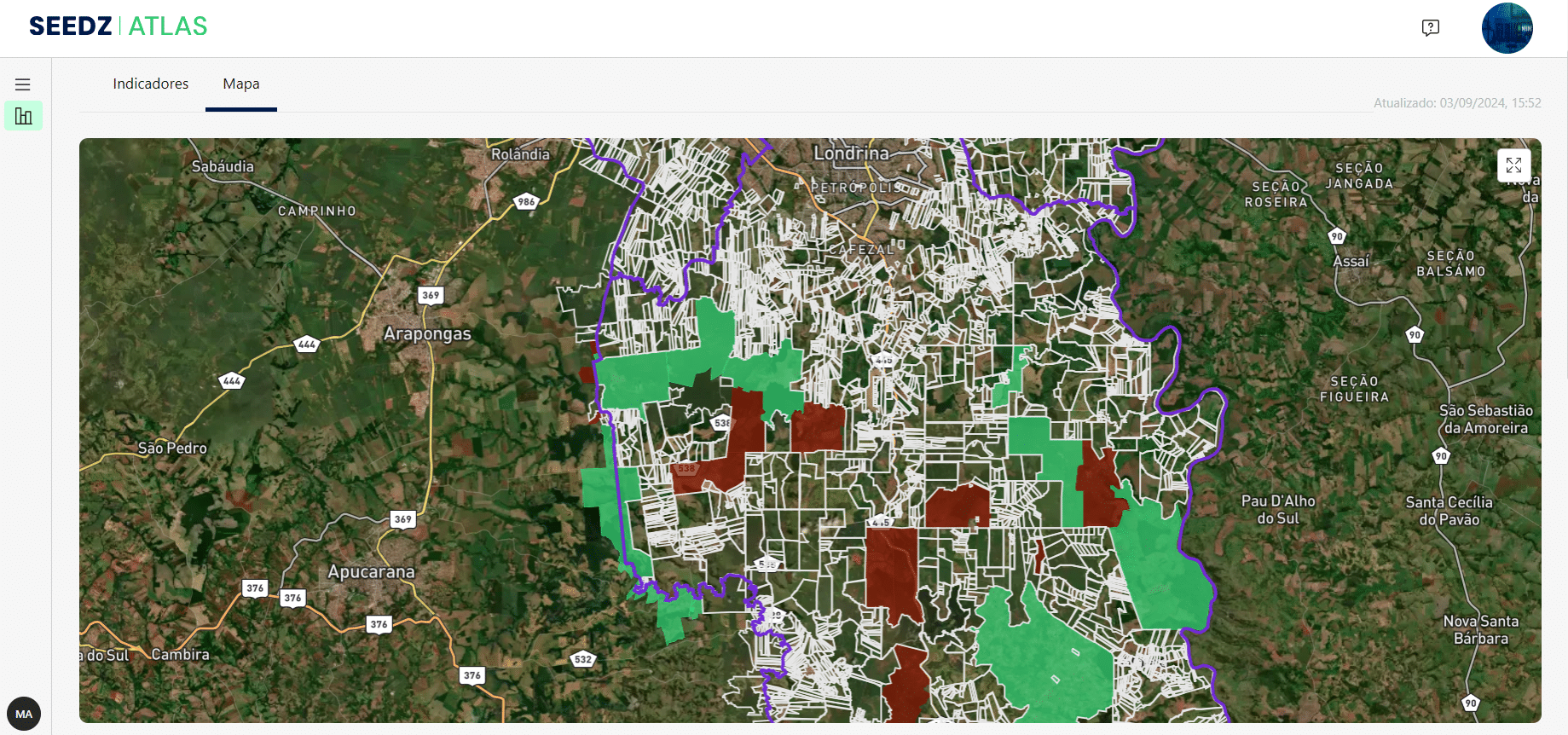Image resolution: width=1568 pixels, height=735 pixels.
Task: Click the Atualizado timestamp text
Action: click(x=1457, y=102)
